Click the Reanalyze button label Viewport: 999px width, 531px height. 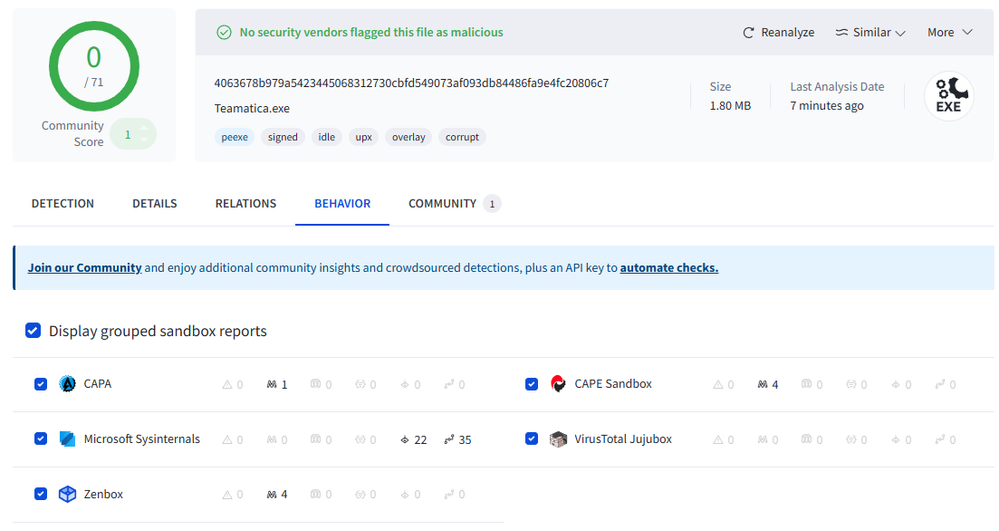(x=787, y=33)
